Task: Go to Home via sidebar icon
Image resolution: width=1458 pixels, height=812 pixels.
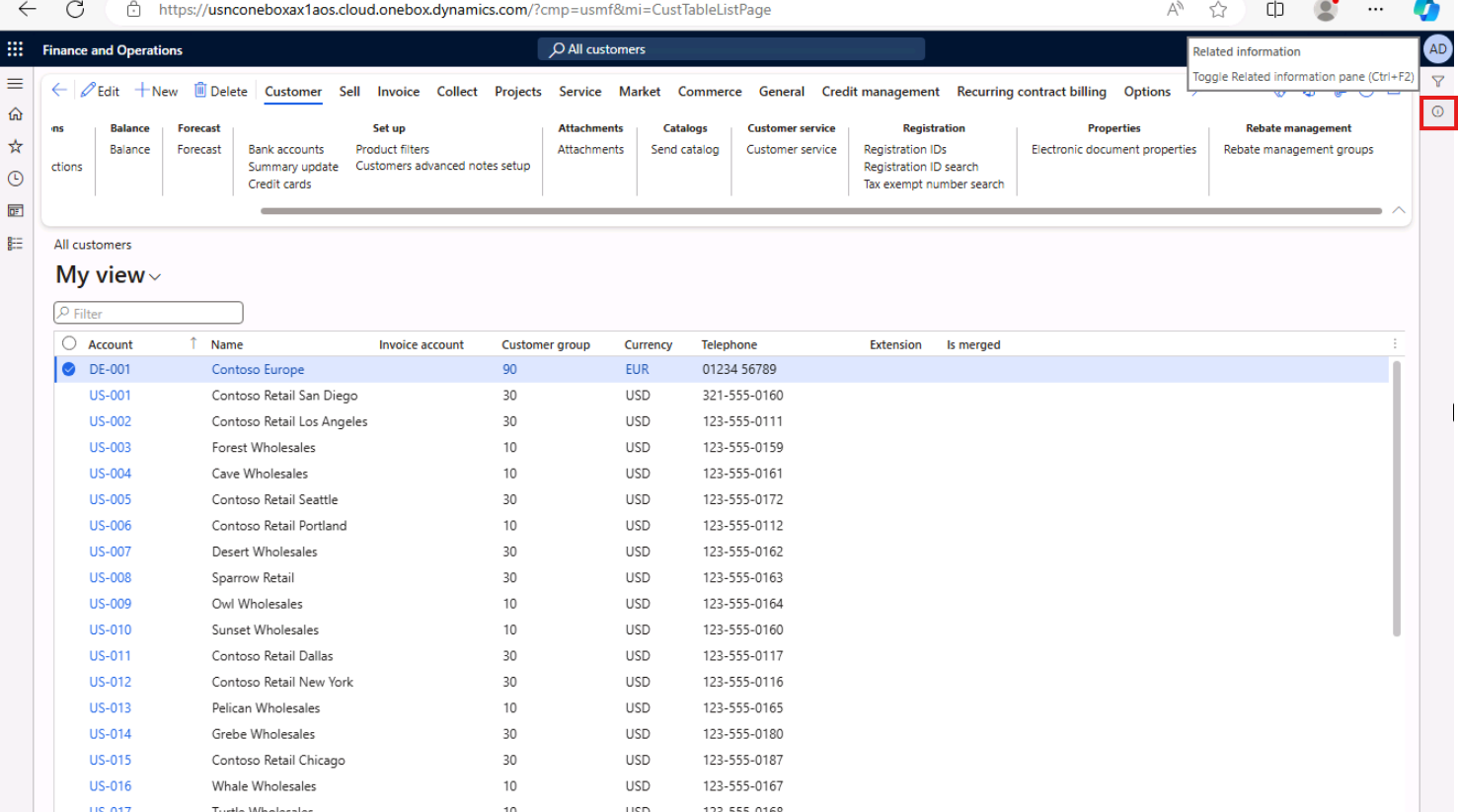Action: (x=15, y=114)
